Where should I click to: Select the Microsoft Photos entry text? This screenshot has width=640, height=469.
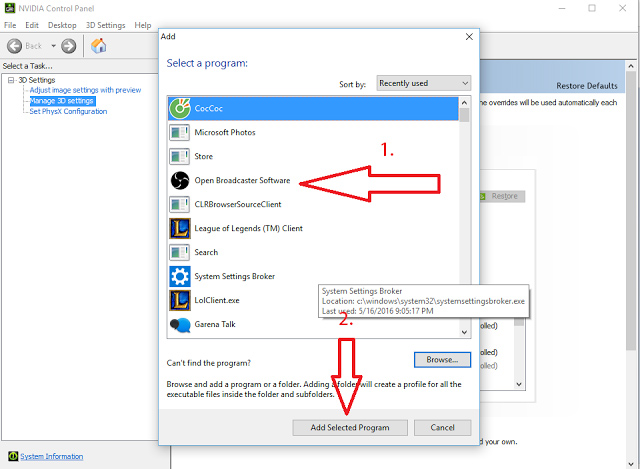(225, 132)
